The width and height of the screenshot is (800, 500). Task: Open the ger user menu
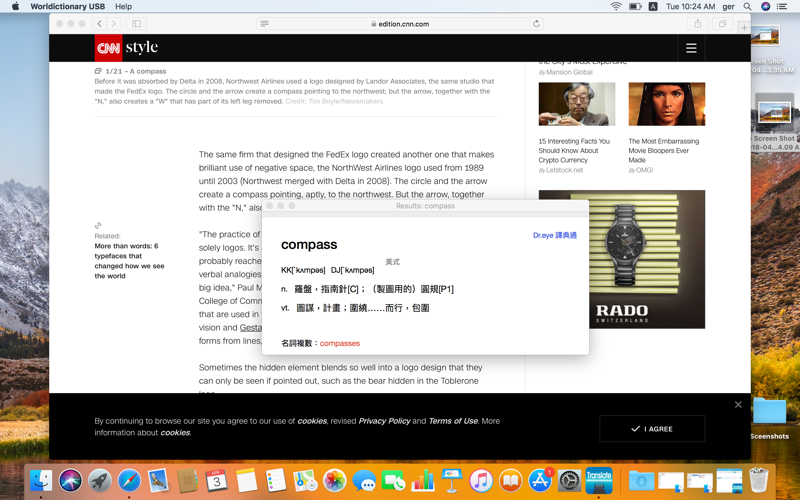[729, 6]
